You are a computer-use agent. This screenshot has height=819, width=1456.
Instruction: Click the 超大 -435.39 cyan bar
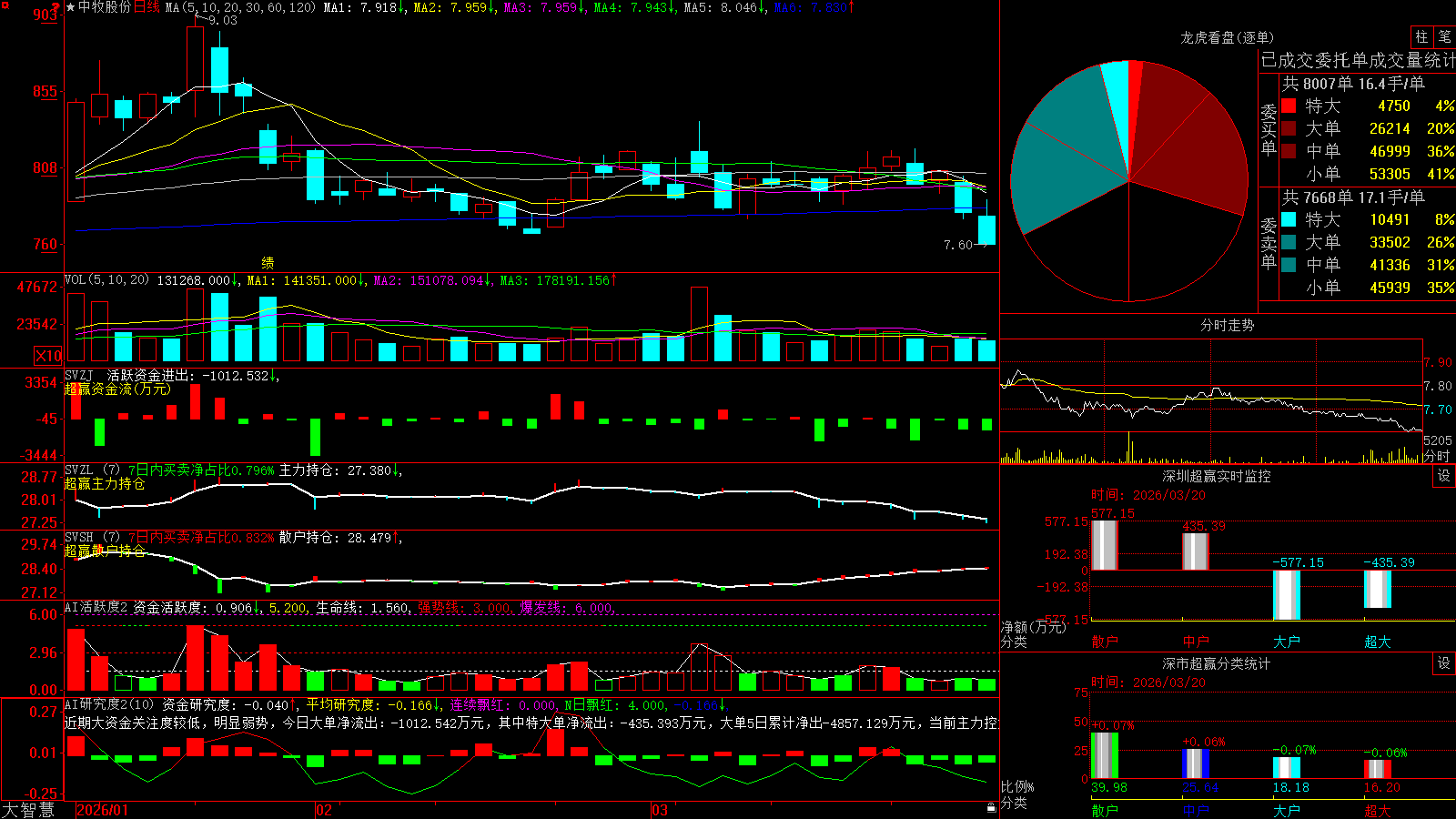click(x=1377, y=589)
